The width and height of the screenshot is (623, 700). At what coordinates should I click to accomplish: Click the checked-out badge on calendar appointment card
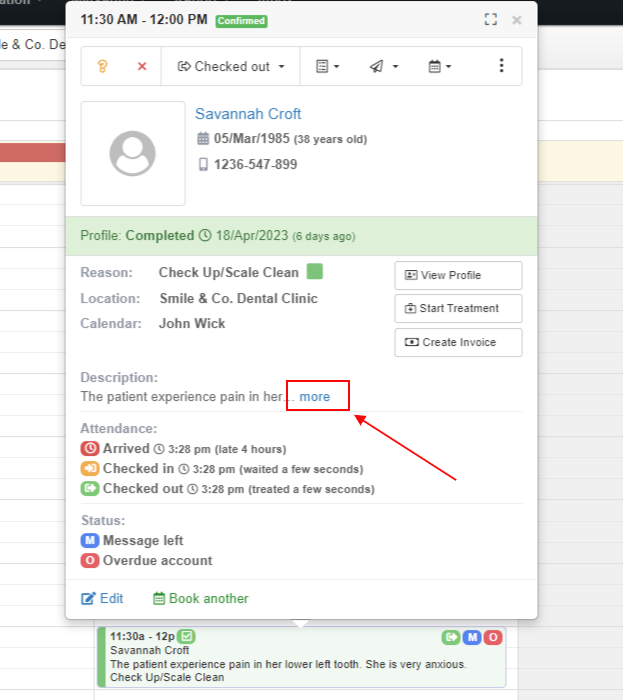coord(451,637)
